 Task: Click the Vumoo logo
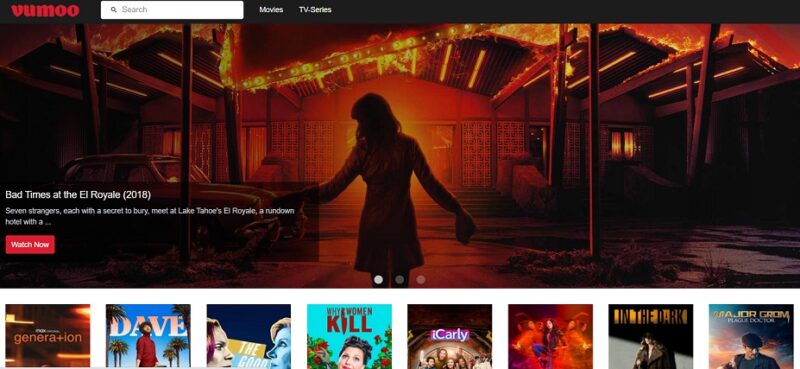(45, 10)
